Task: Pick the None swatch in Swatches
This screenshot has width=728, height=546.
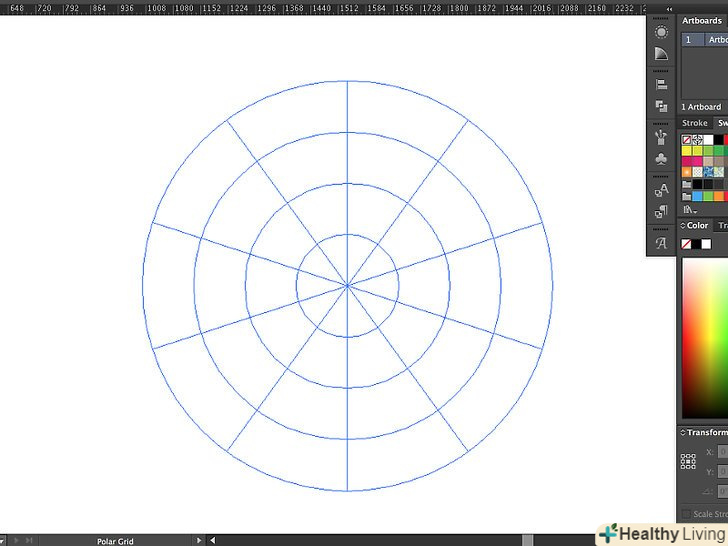Action: [x=687, y=140]
